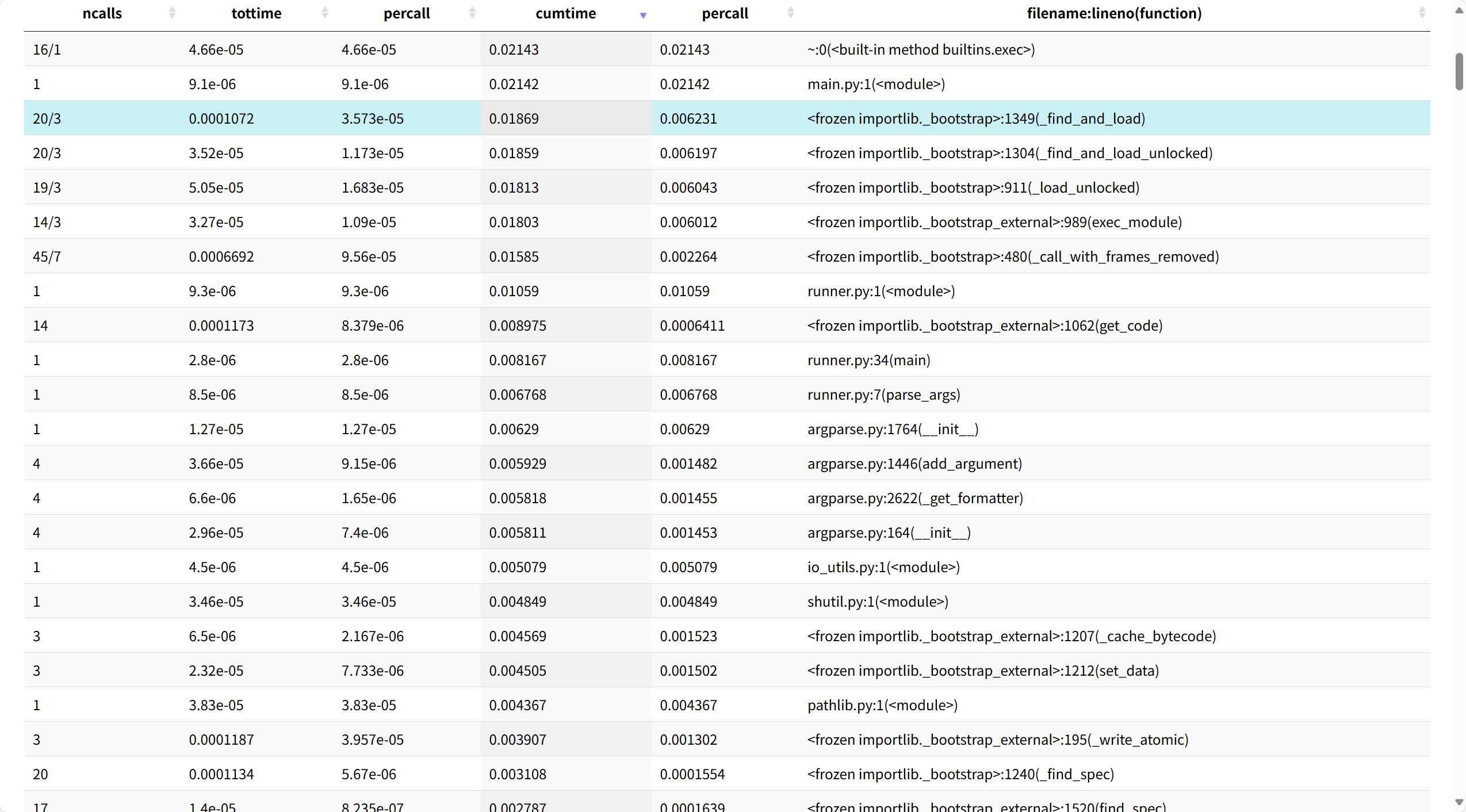Viewport: 1466px width, 812px height.
Task: Sort by the tottime header
Action: (x=256, y=13)
